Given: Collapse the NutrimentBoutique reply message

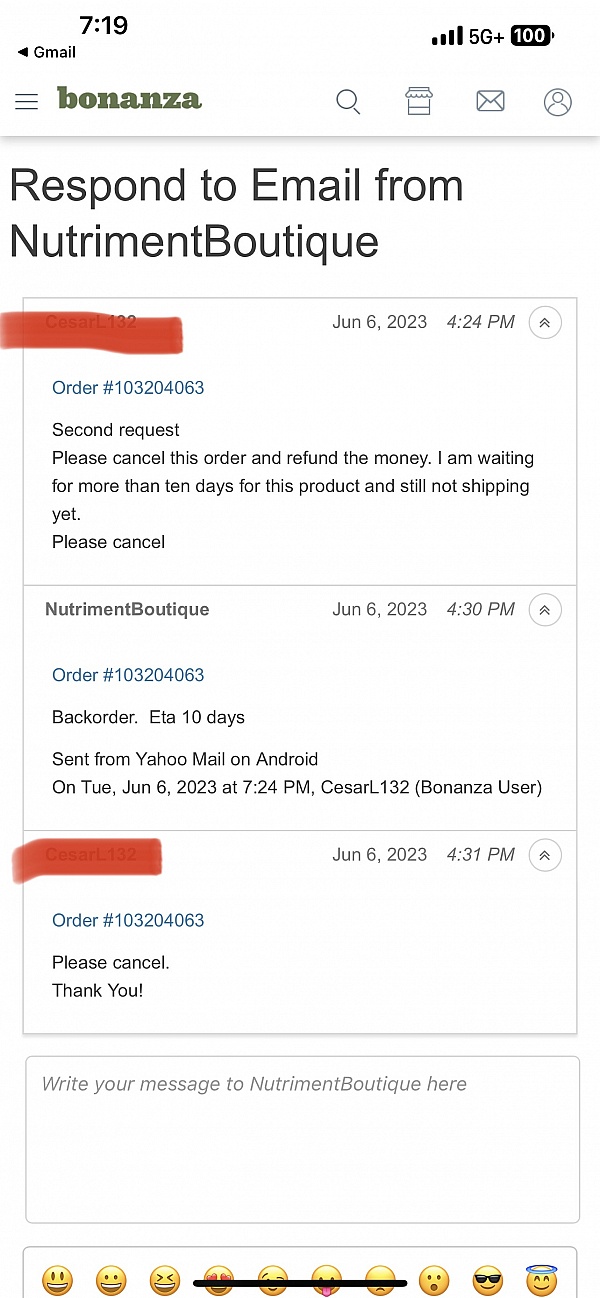Looking at the screenshot, I should (x=544, y=609).
